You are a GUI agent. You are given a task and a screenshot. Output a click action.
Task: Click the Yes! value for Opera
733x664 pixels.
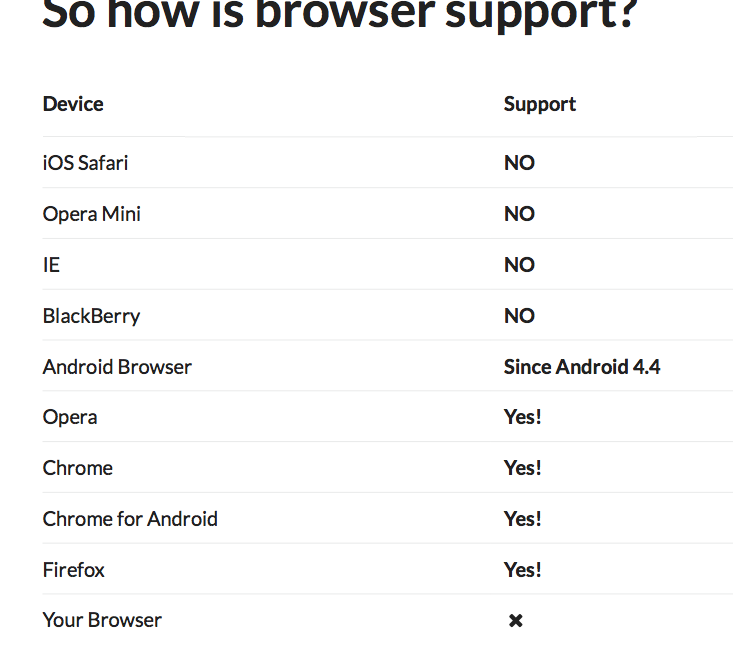point(523,417)
